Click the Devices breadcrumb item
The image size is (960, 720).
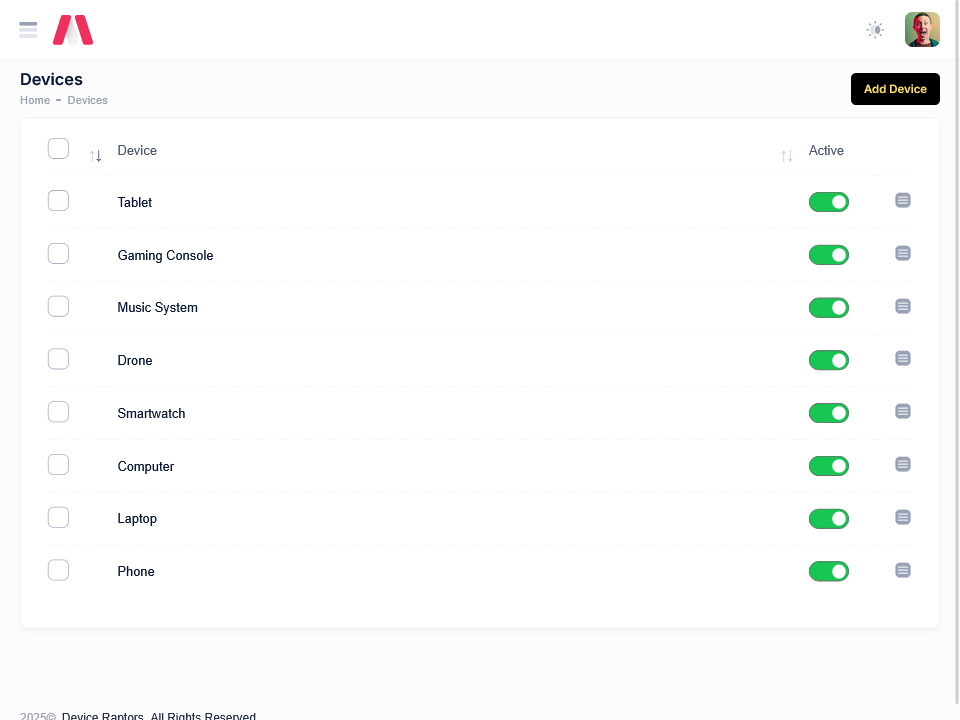click(x=88, y=101)
